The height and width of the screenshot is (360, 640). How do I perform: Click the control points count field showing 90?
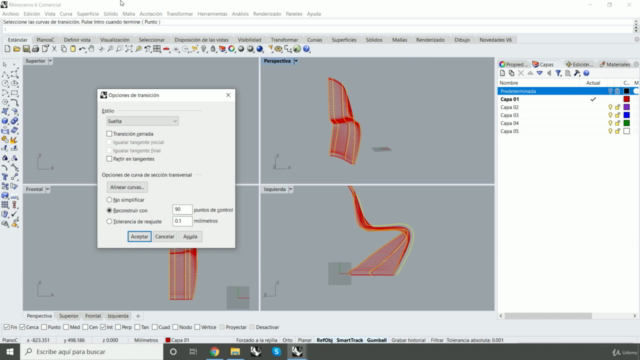click(x=182, y=210)
